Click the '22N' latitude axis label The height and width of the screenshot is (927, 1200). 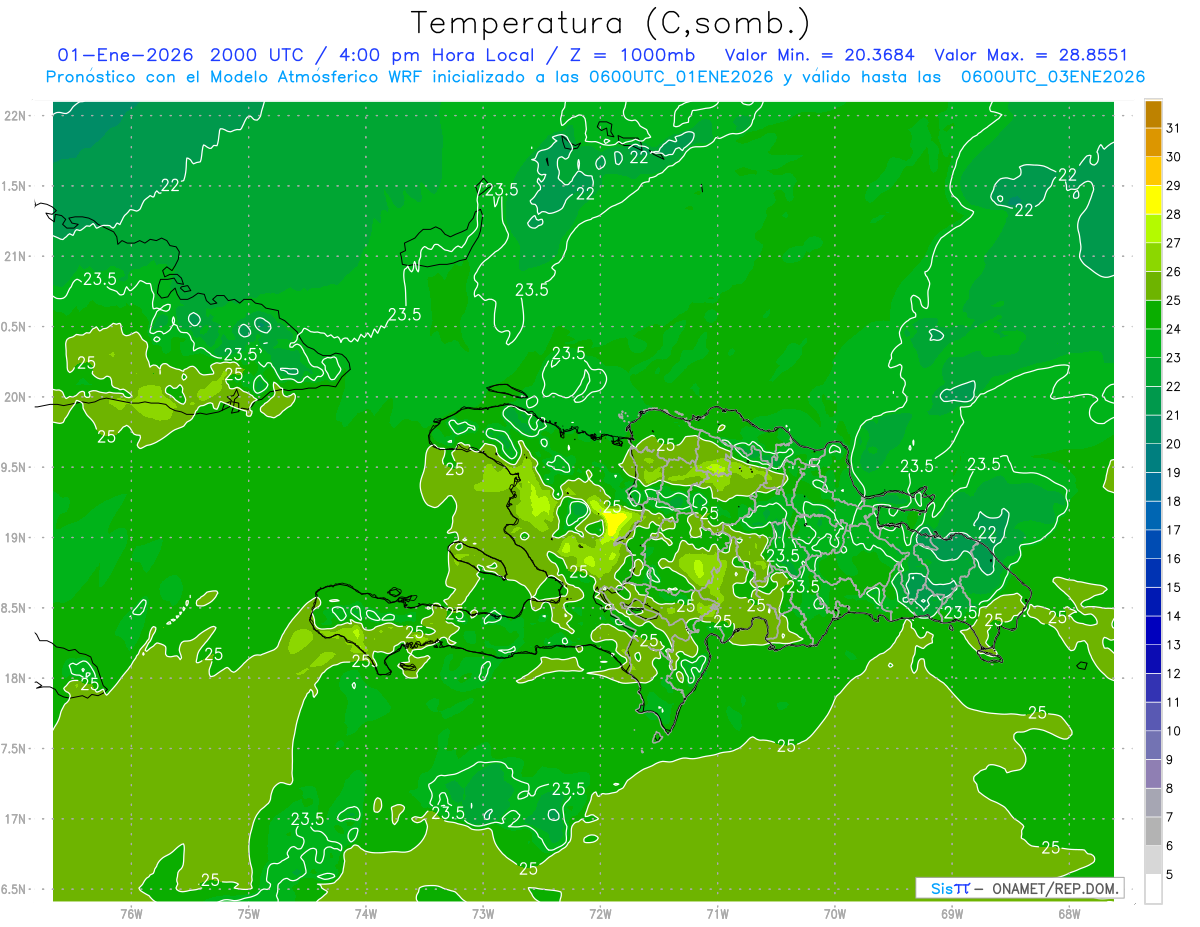(16, 116)
